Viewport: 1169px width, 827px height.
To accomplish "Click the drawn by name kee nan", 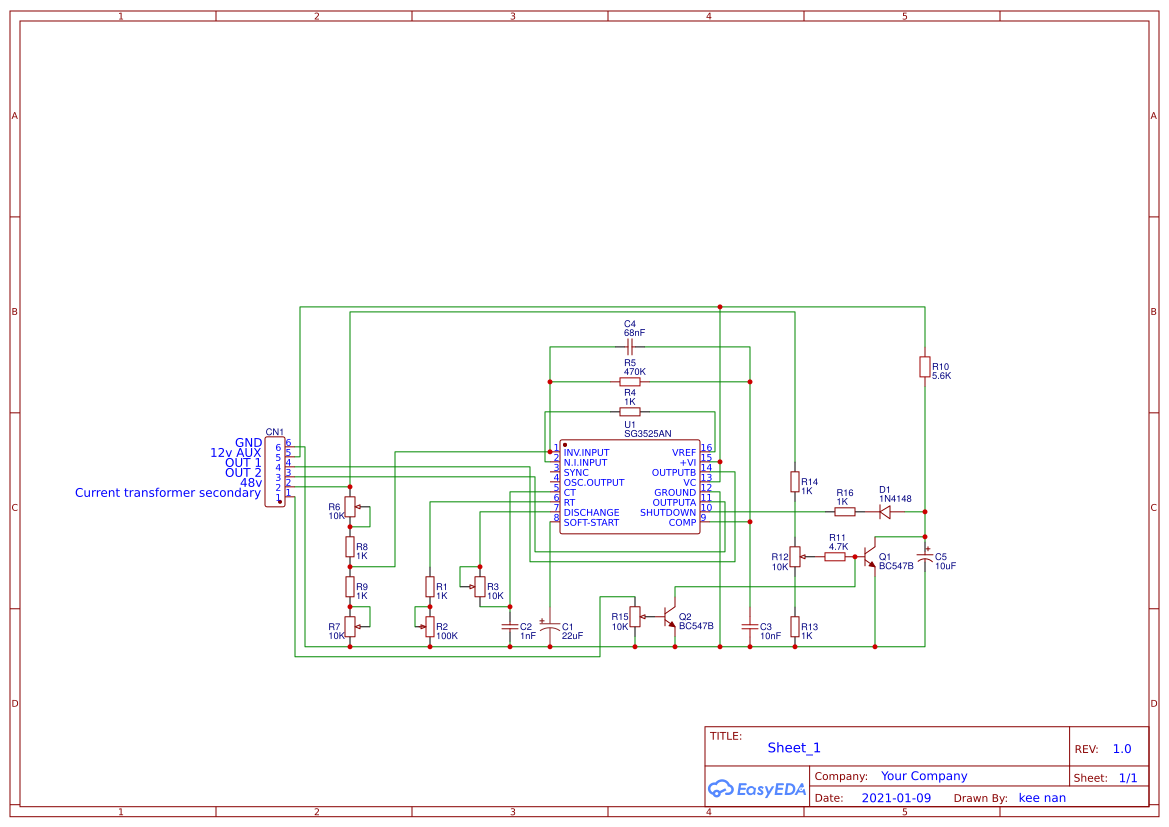I will [x=1042, y=798].
